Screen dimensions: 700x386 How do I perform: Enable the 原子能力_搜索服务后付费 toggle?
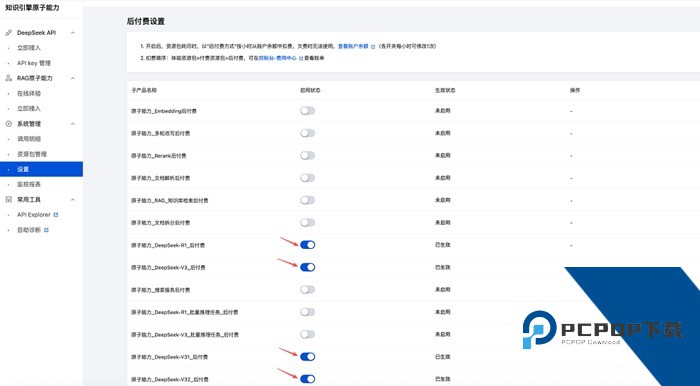(308, 290)
